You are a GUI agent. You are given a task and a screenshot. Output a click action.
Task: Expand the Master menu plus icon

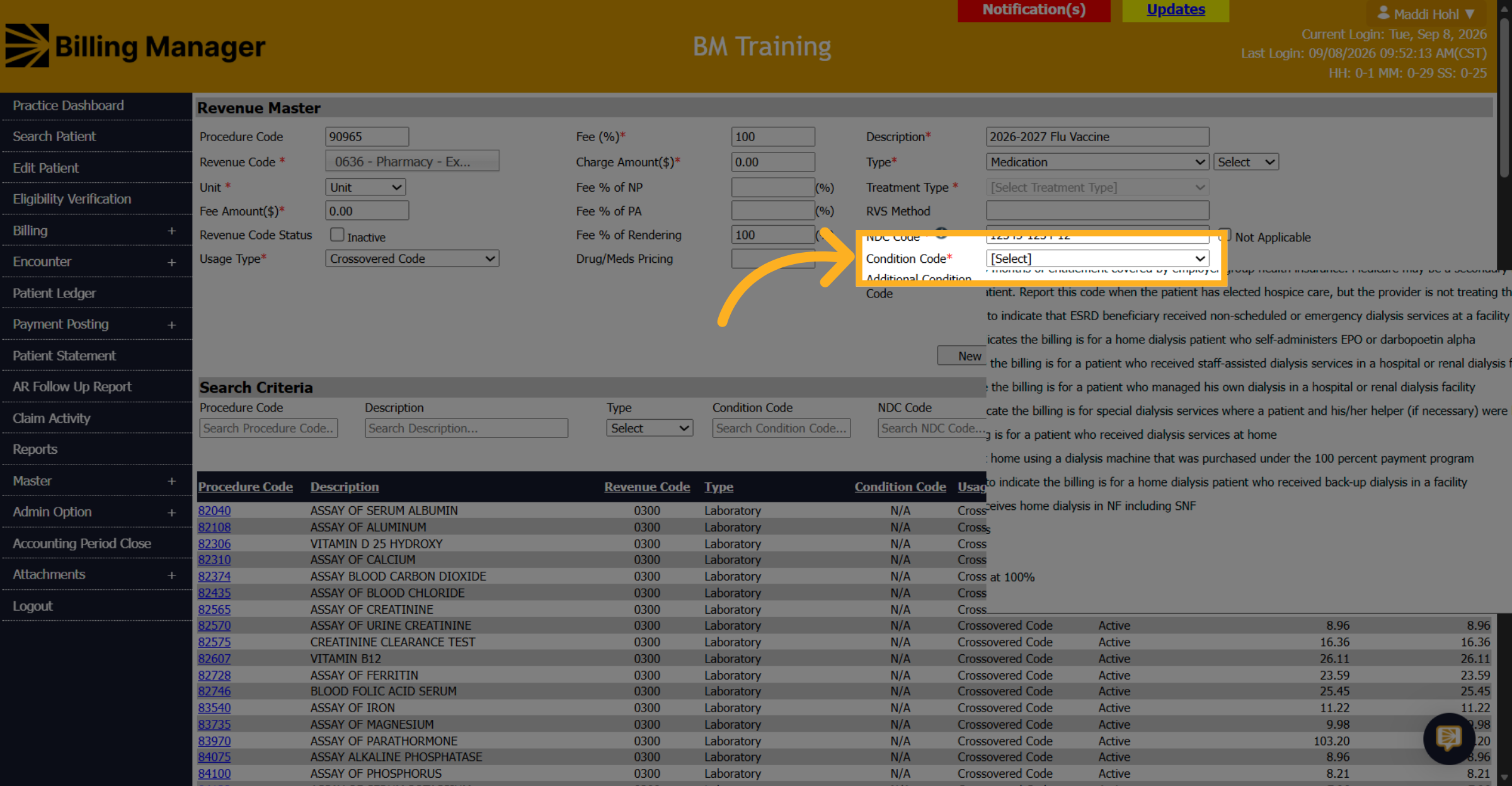(x=171, y=481)
